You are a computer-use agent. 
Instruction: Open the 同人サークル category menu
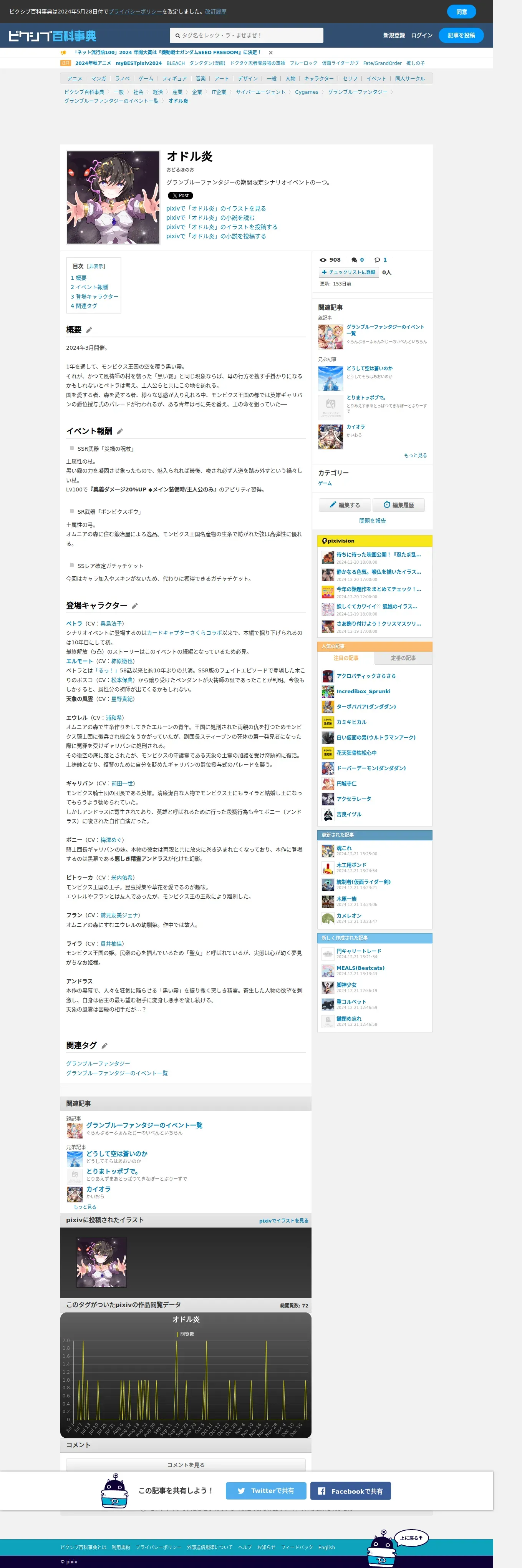point(409,78)
